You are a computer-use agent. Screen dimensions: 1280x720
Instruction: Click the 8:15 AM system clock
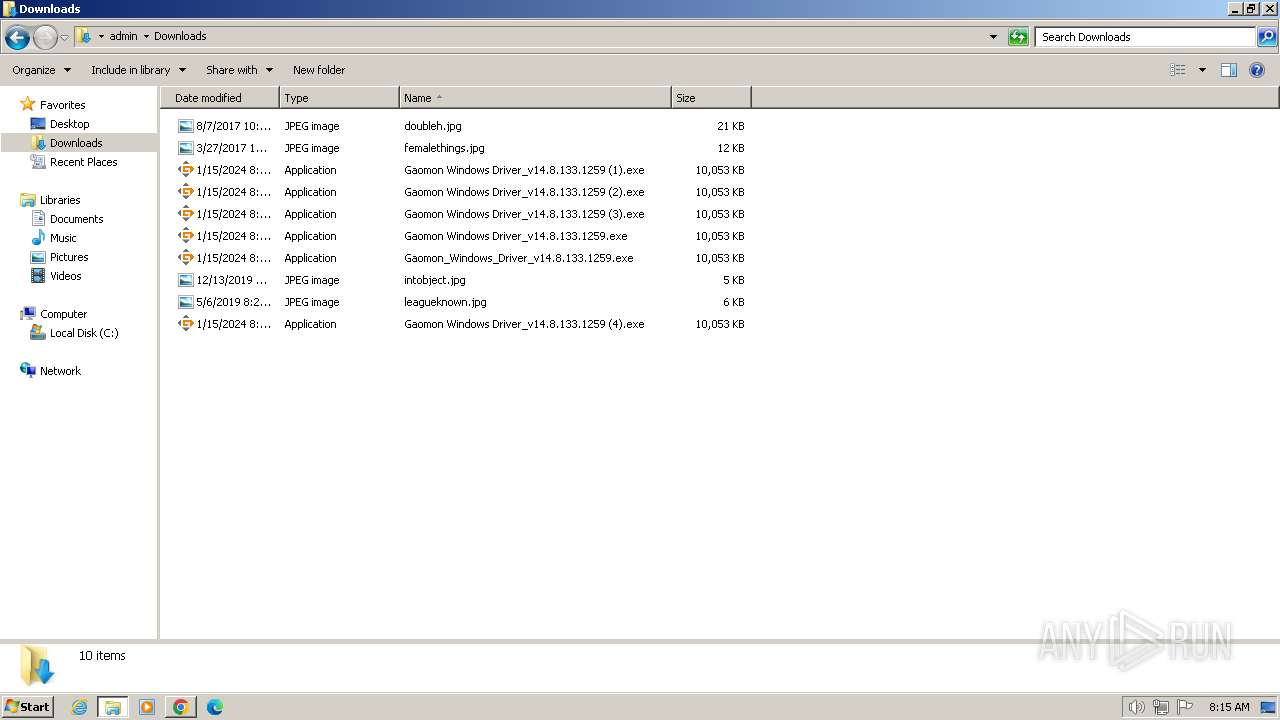1229,707
